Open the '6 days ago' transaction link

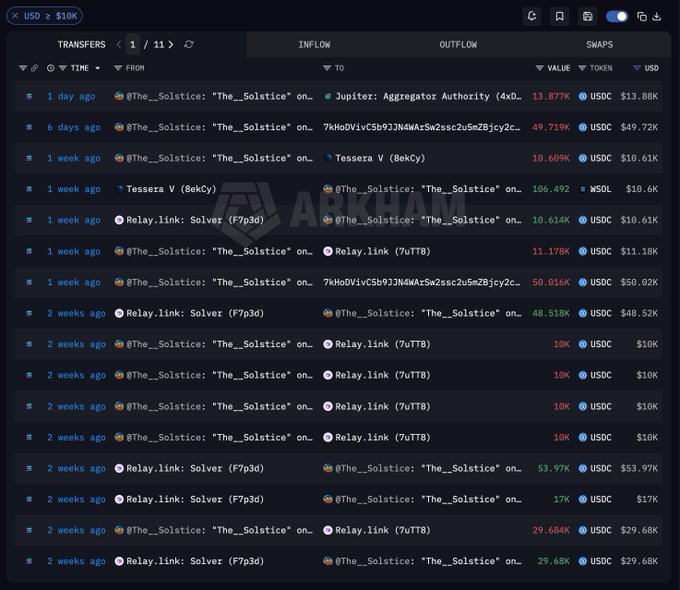point(74,127)
